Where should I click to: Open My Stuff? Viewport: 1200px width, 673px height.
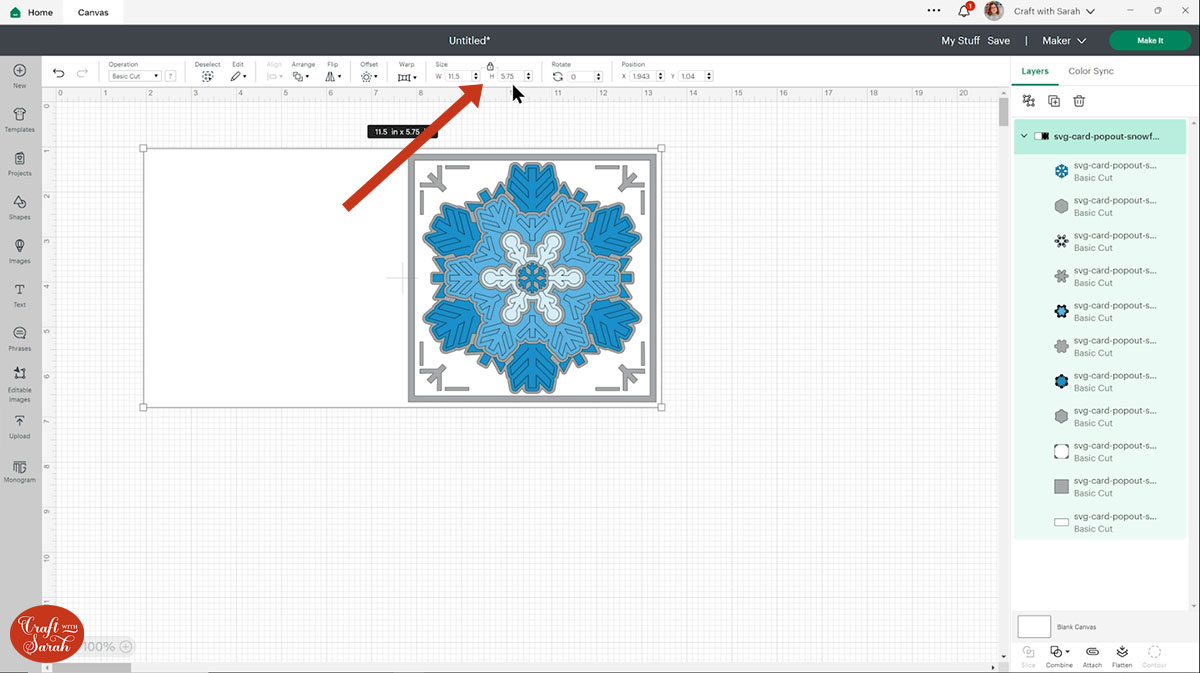coord(960,41)
